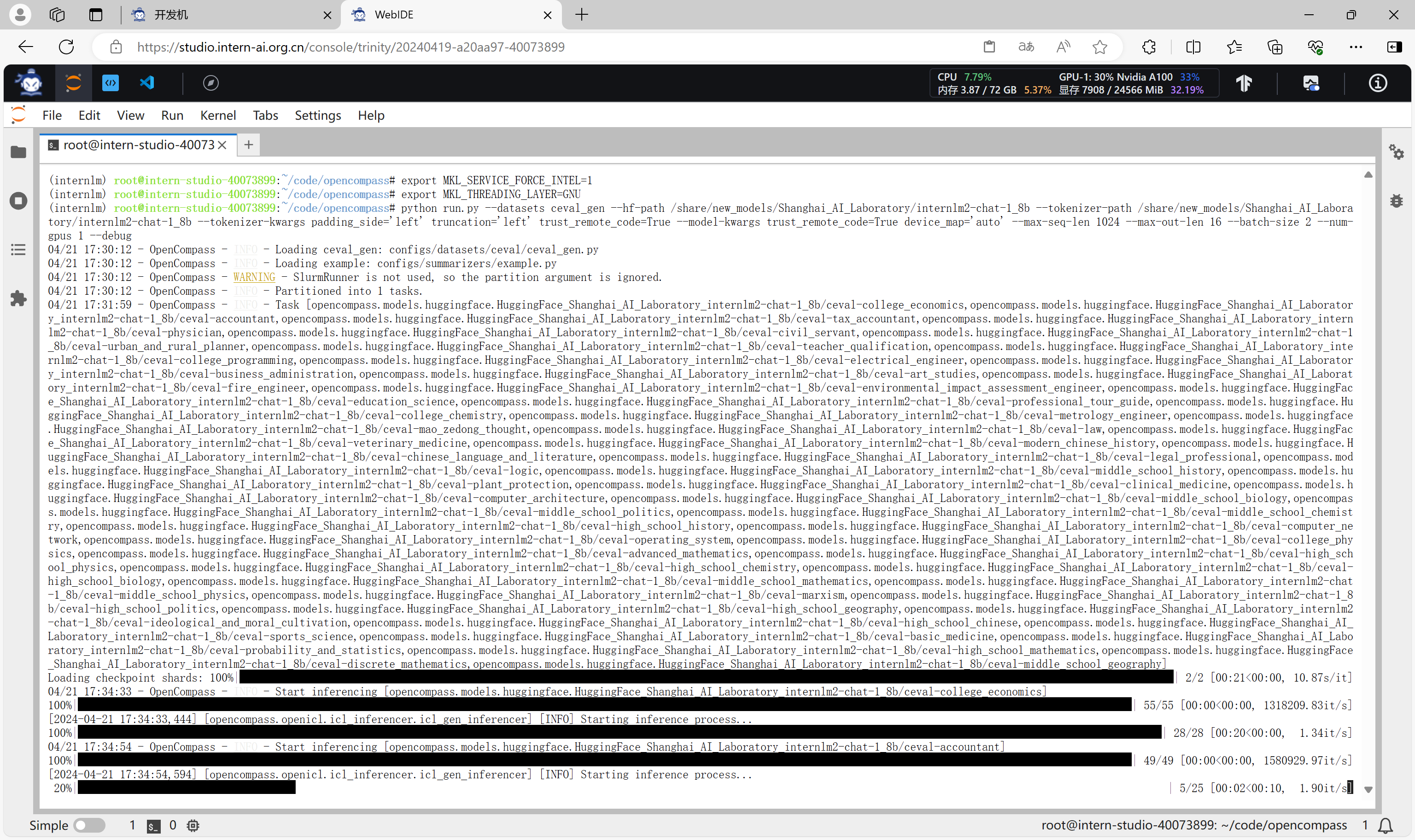Toggle the browser sidebar icon
Viewport: 1415px width, 840px height.
coord(1395,47)
